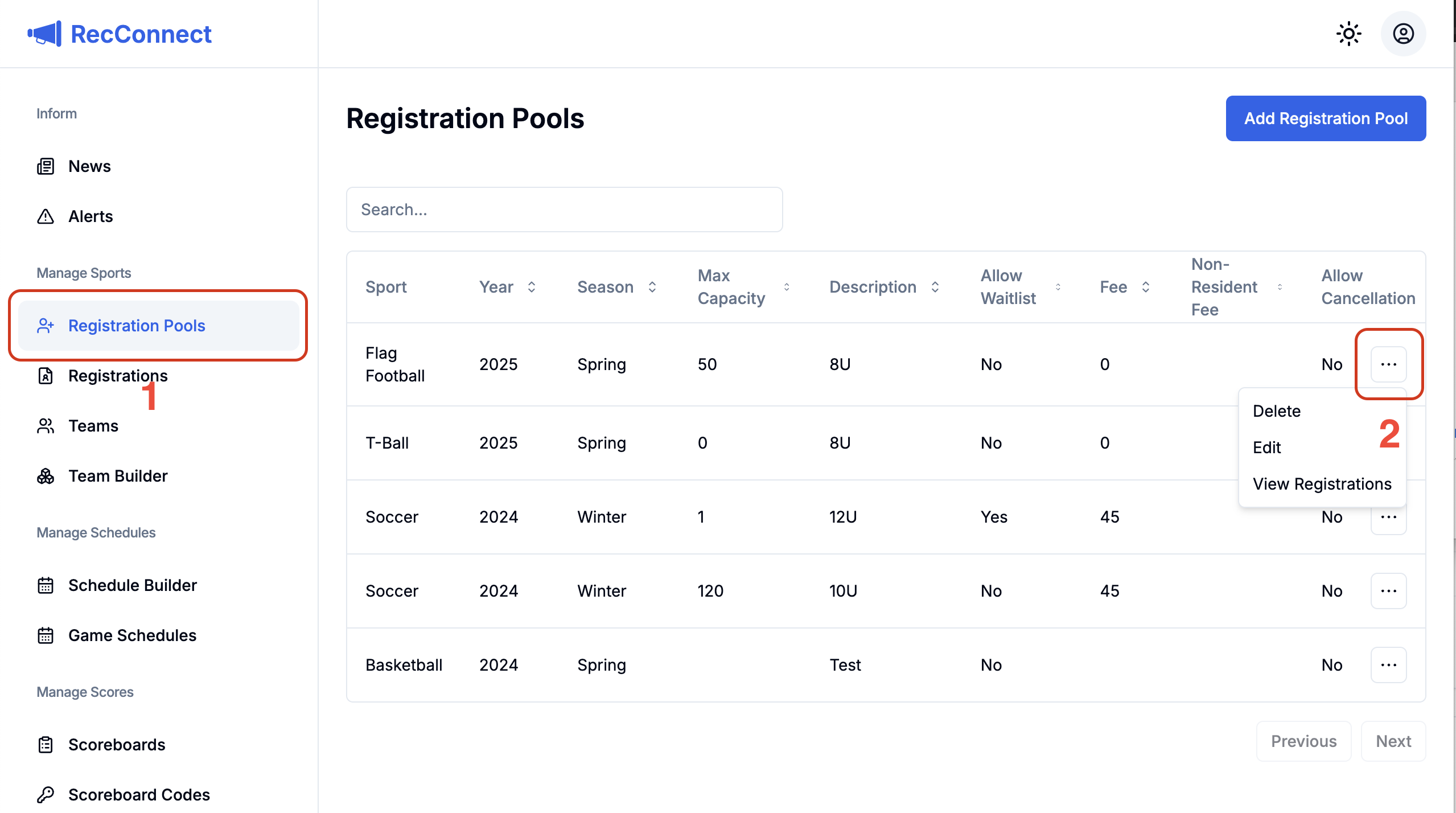Click the Add Registration Pool button

coord(1326,118)
